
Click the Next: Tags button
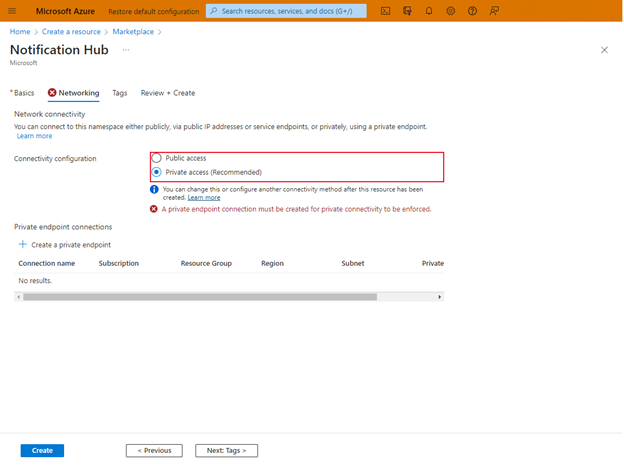pyautogui.click(x=226, y=450)
